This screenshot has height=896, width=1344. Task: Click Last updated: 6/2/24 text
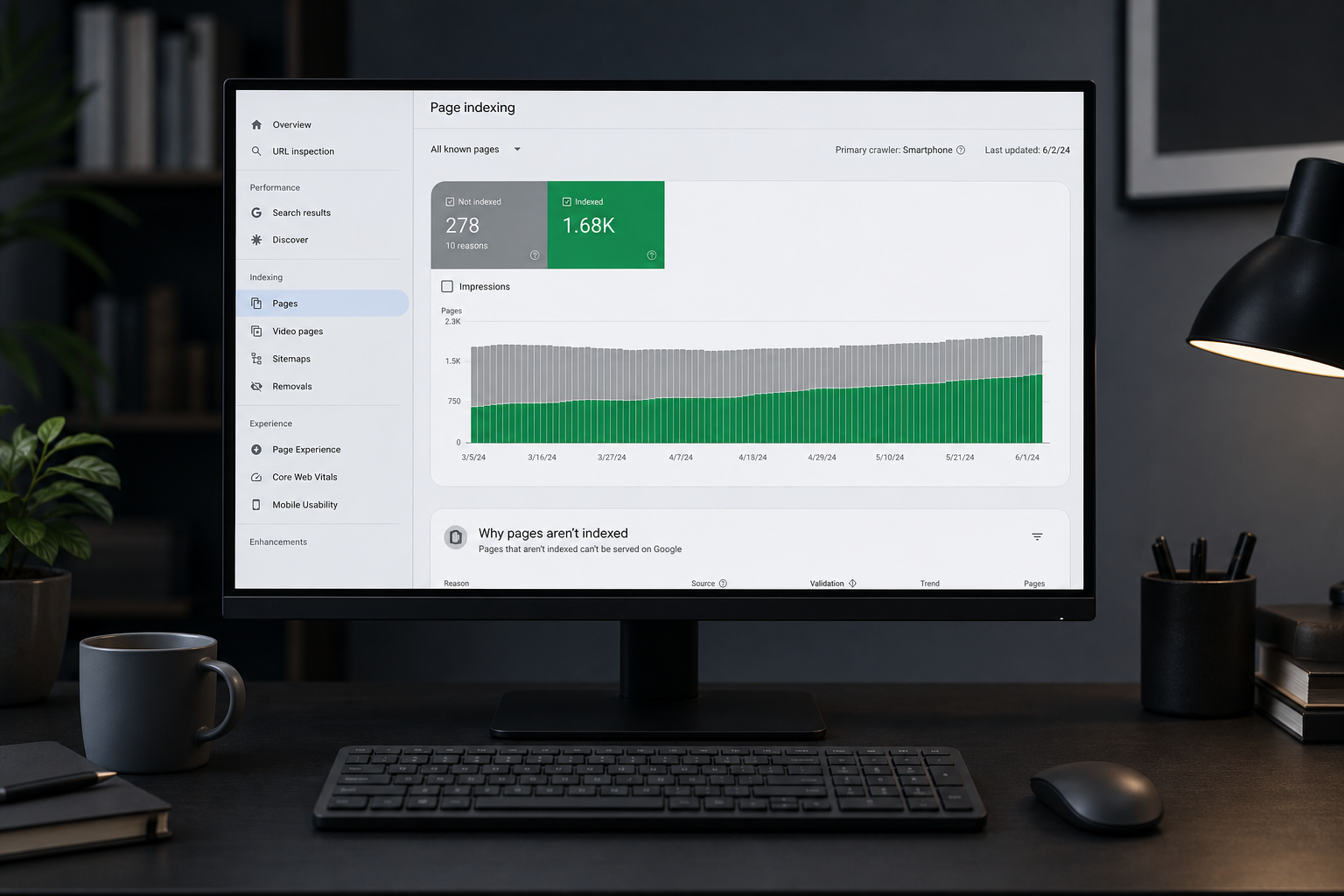point(1027,150)
